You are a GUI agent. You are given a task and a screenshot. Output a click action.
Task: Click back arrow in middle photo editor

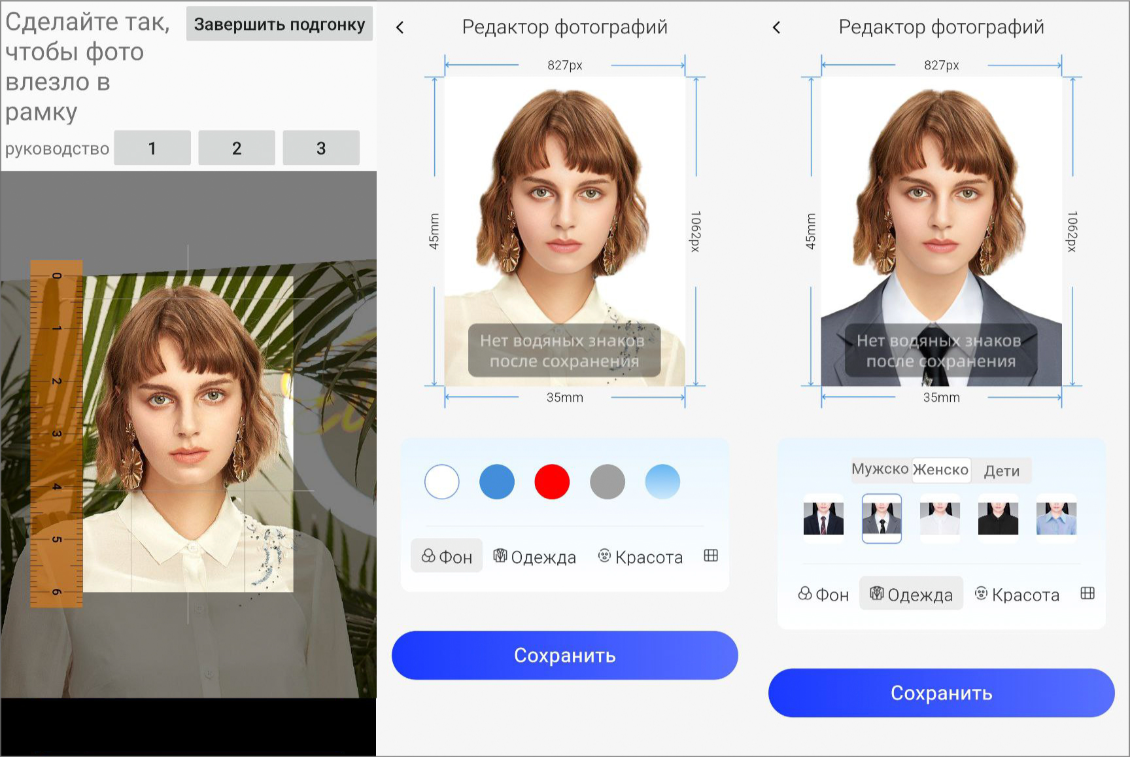400,28
